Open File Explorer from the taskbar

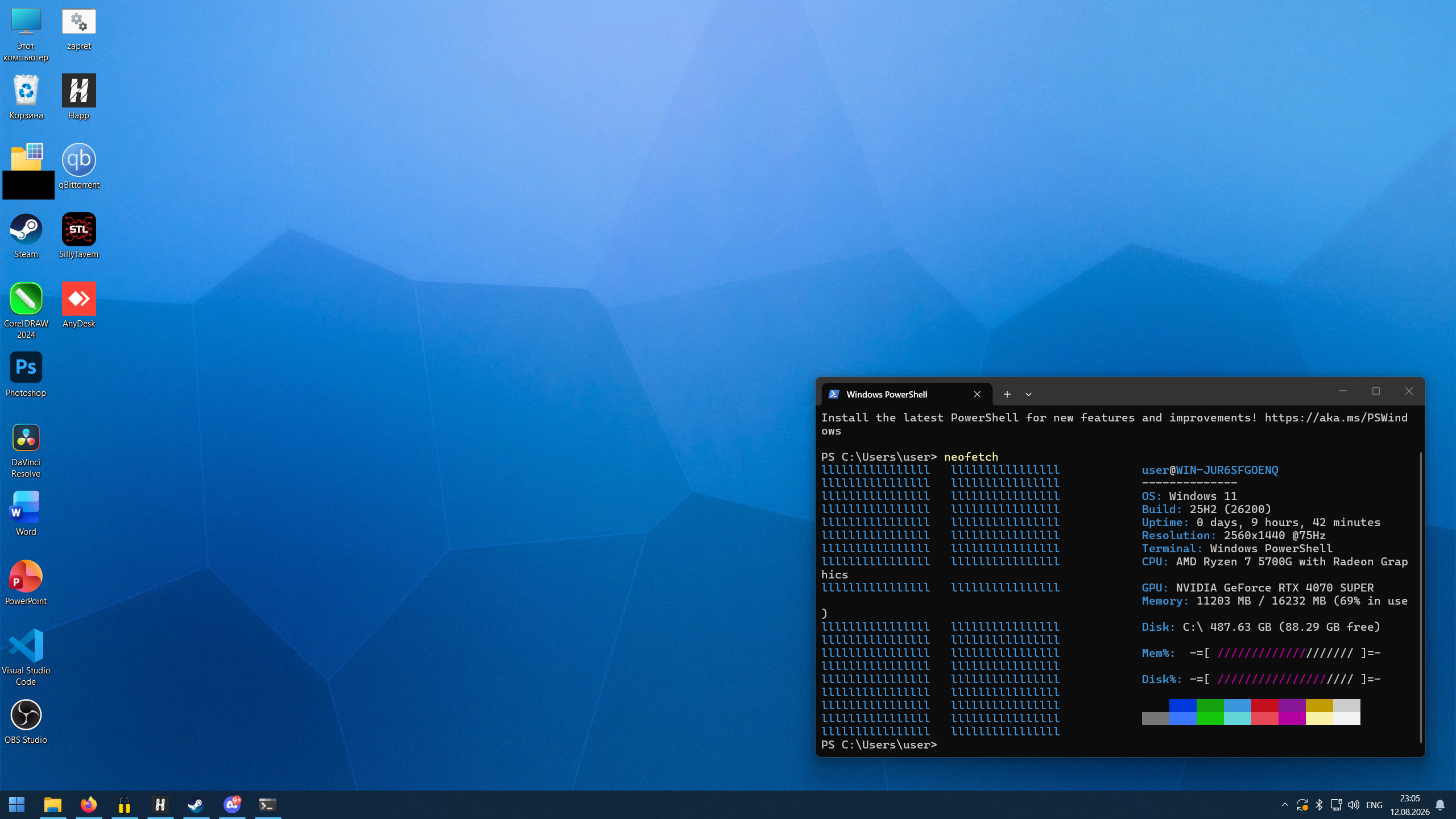[x=52, y=805]
